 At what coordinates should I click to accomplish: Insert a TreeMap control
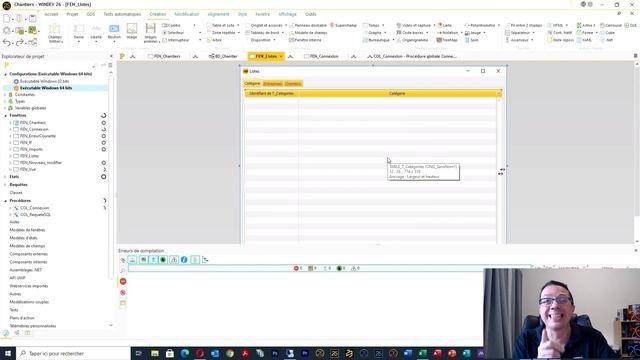point(447,40)
